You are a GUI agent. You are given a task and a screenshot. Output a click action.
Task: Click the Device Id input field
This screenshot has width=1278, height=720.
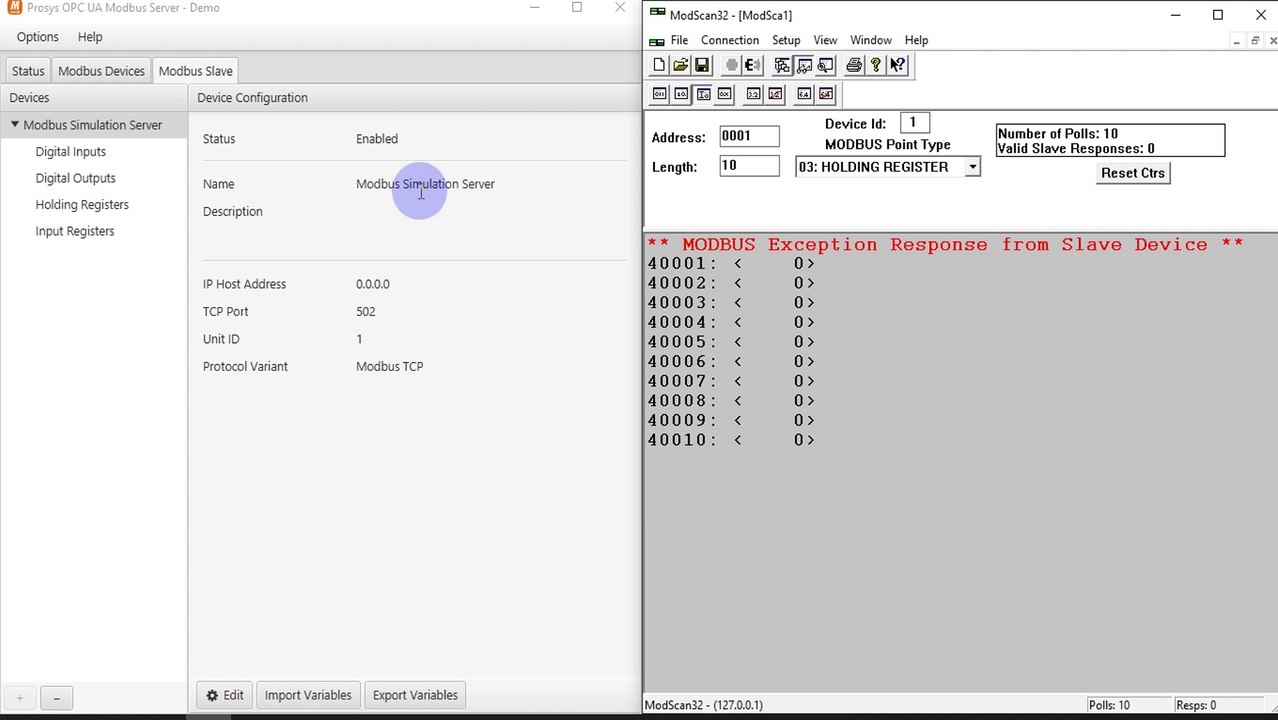pyautogui.click(x=914, y=123)
